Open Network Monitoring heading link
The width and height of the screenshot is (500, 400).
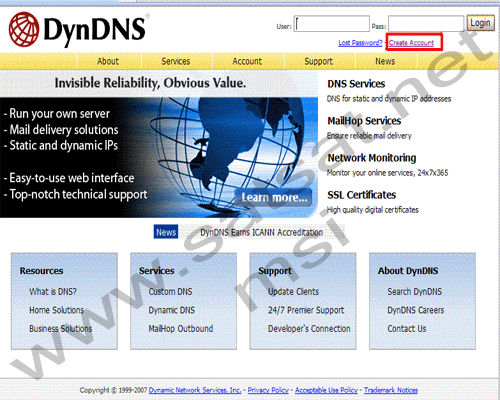point(372,158)
